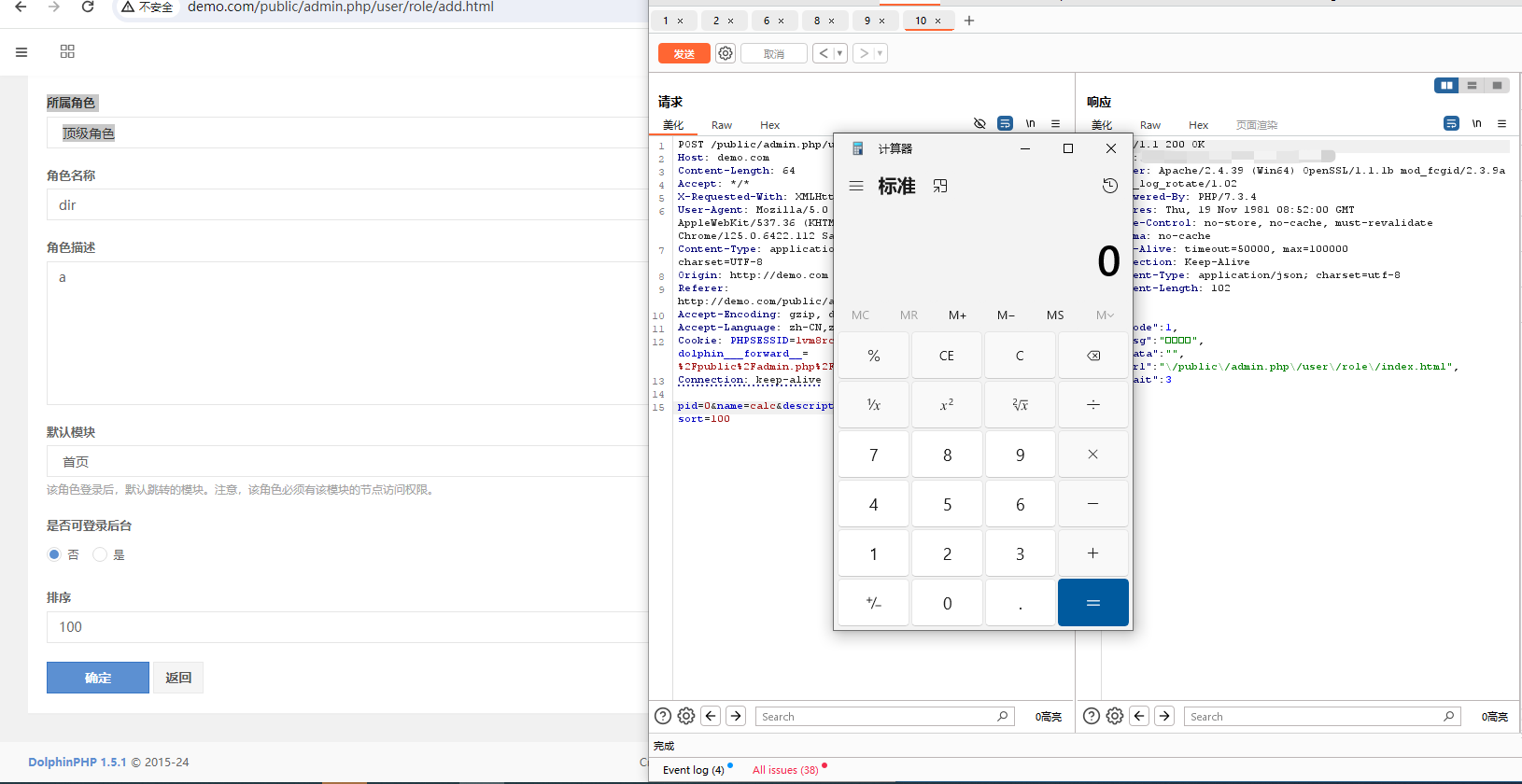Toggle show newline \n in request panel
The image size is (1522, 784).
click(x=1031, y=123)
